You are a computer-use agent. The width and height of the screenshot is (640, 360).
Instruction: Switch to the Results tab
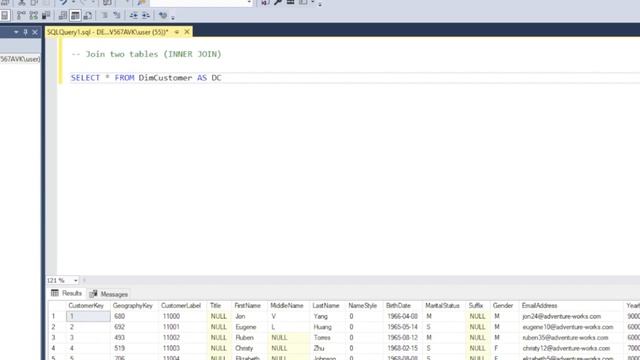(66, 293)
